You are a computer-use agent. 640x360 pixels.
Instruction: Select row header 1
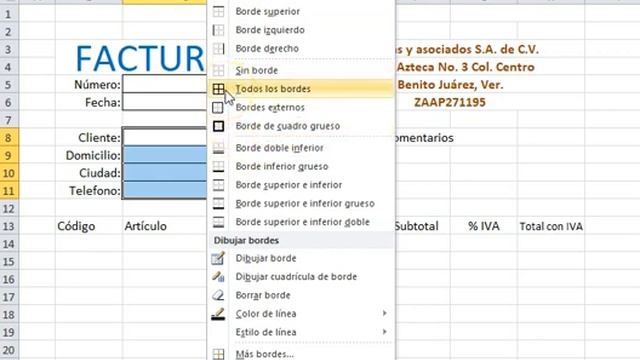point(9,14)
